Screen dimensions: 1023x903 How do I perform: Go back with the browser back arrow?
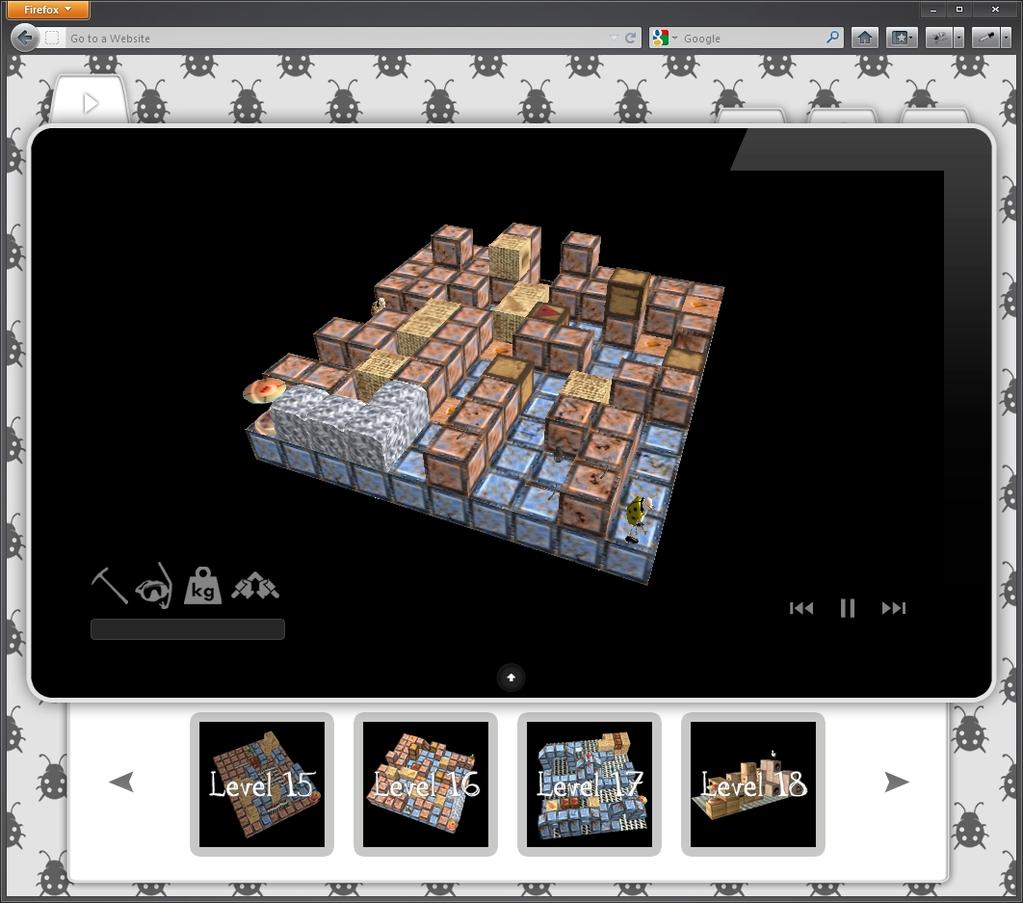25,38
